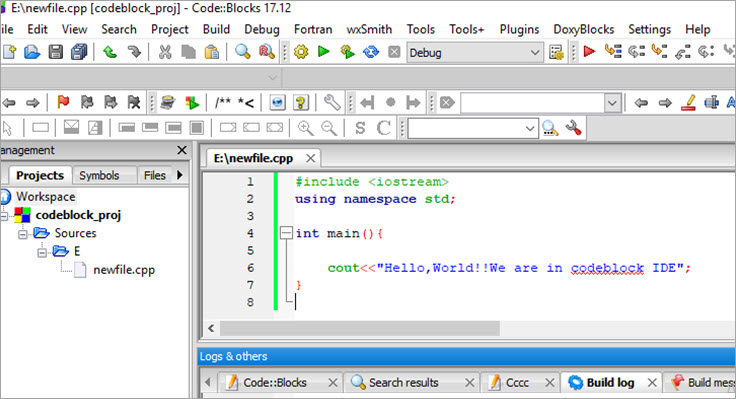Open the DoxyBlocks menu
The width and height of the screenshot is (736, 399).
[x=583, y=29]
